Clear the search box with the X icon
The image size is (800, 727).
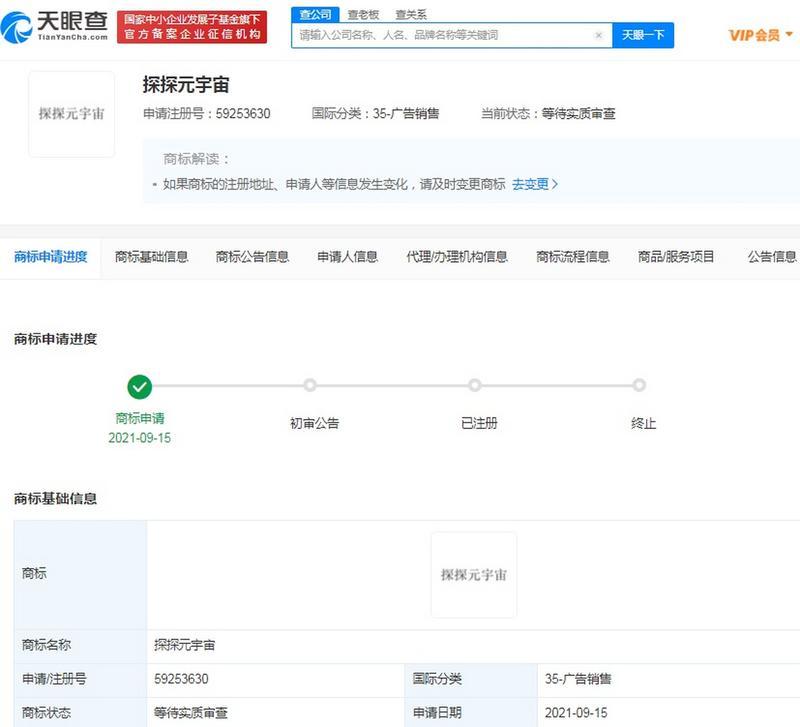point(598,35)
